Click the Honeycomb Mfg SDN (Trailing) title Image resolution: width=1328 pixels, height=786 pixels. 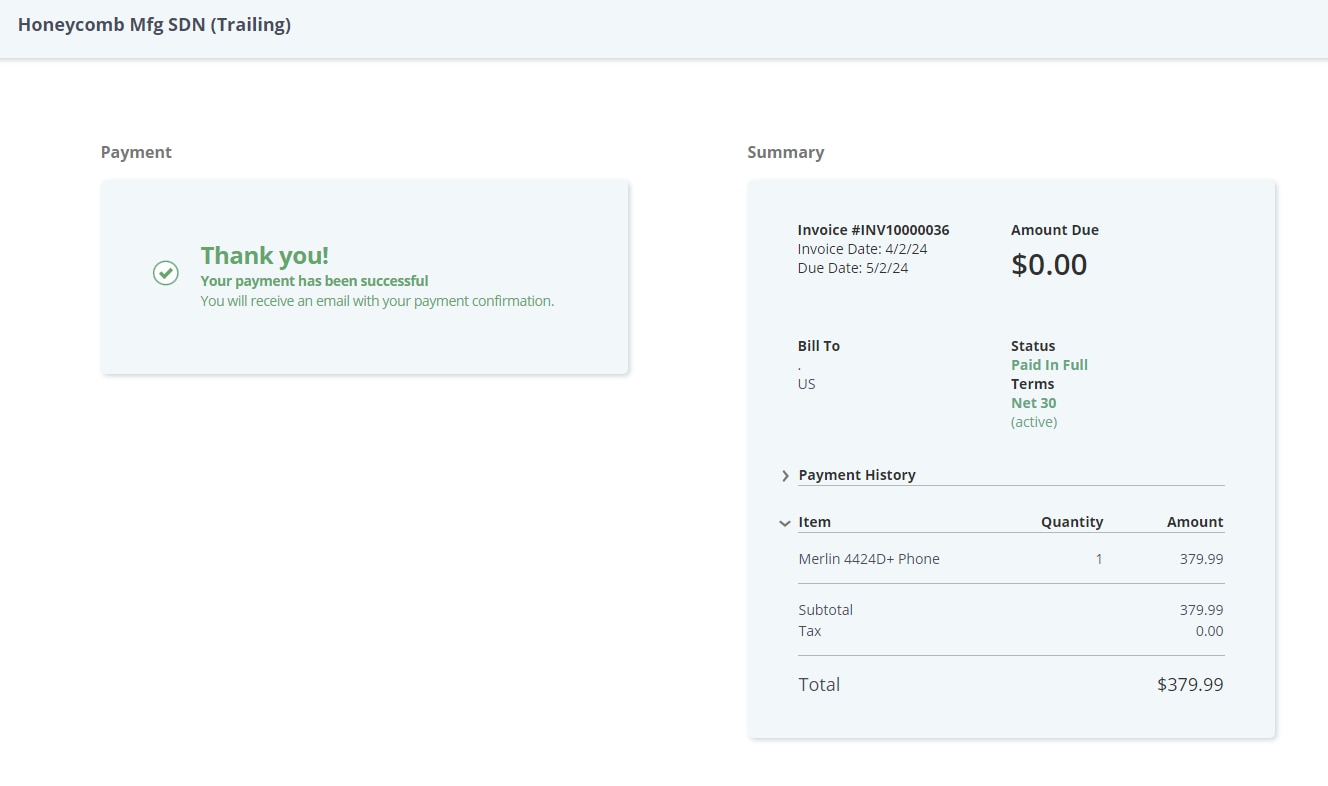click(x=154, y=25)
